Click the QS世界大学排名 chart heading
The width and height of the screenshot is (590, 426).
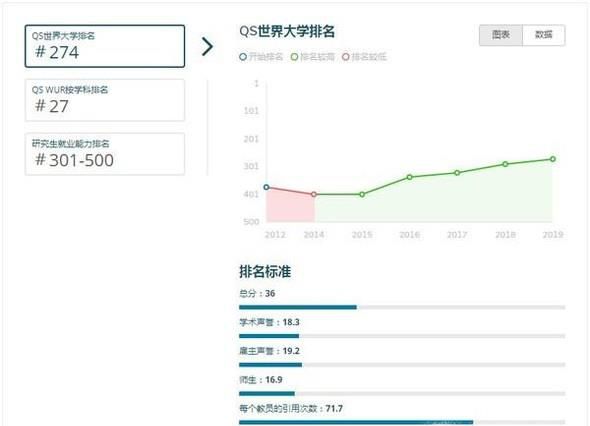pyautogui.click(x=287, y=31)
